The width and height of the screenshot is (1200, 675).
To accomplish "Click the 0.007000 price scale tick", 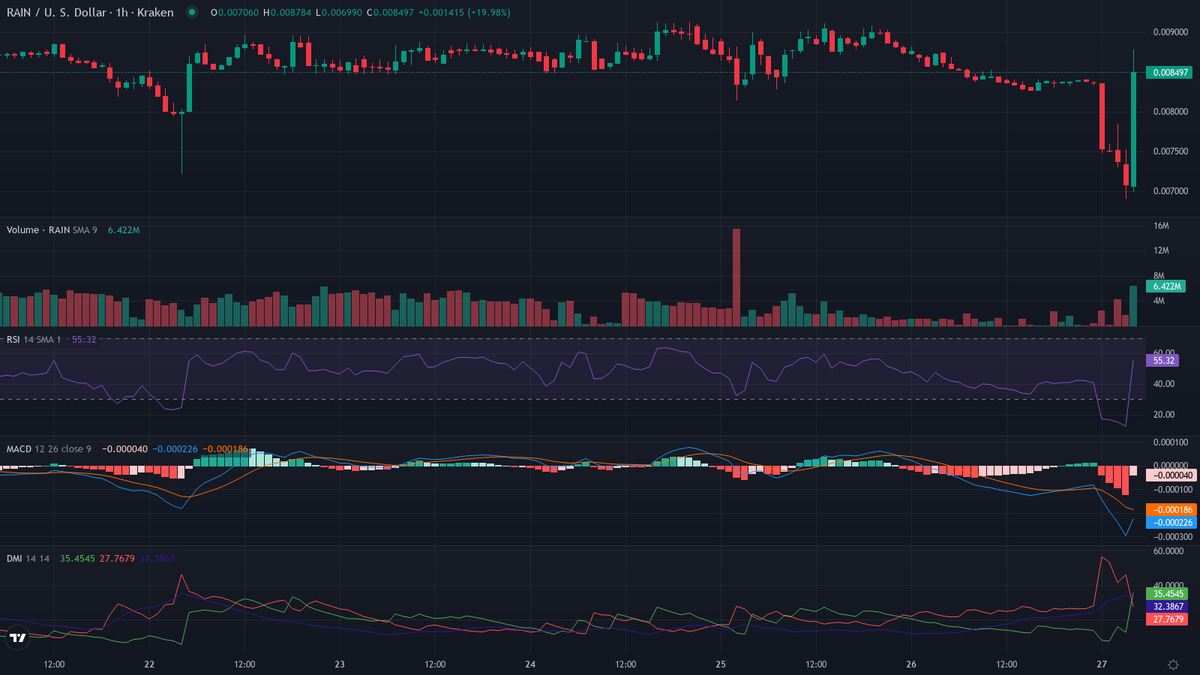I will (x=1169, y=191).
